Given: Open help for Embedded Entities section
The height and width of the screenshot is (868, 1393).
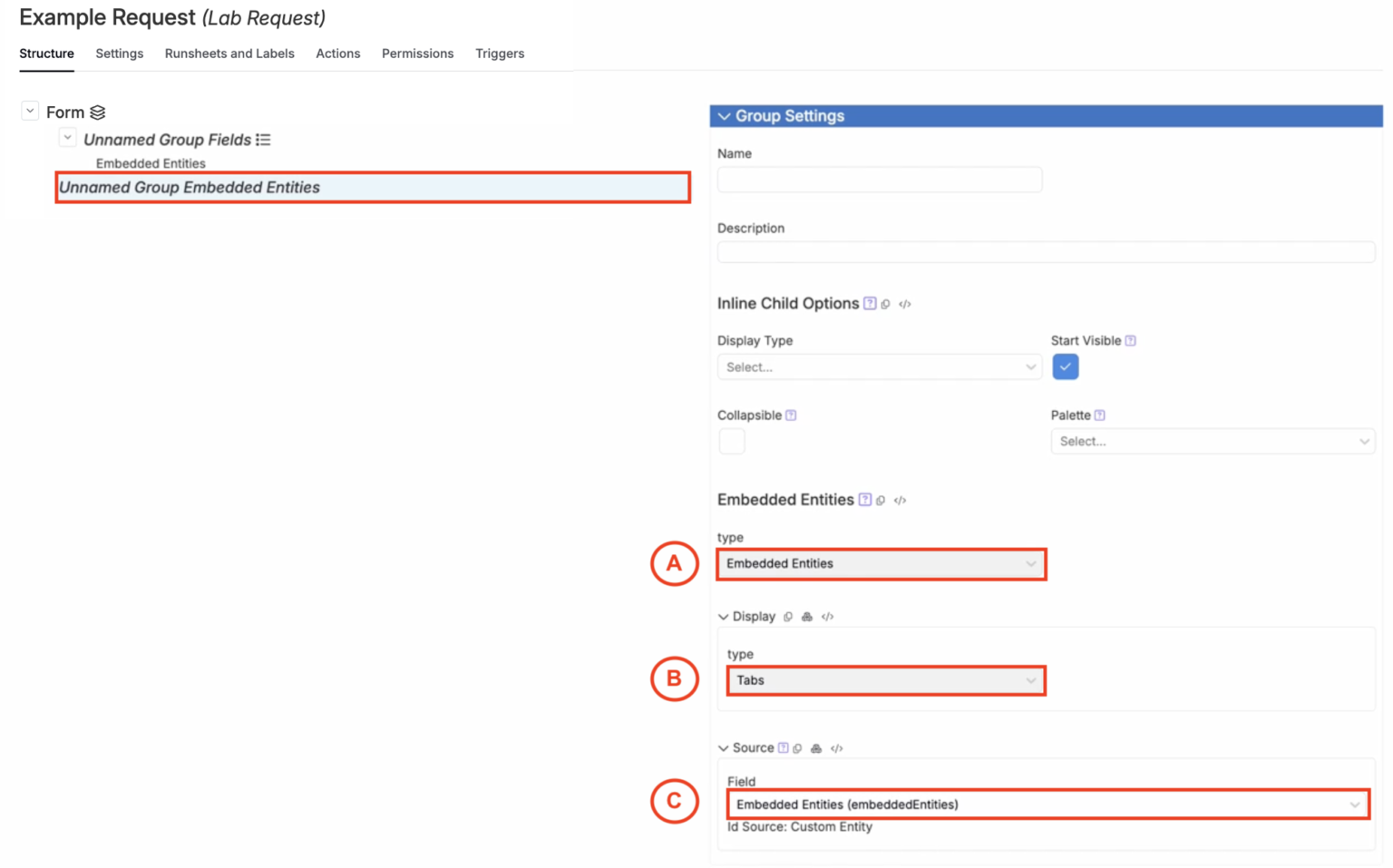Looking at the screenshot, I should (865, 500).
